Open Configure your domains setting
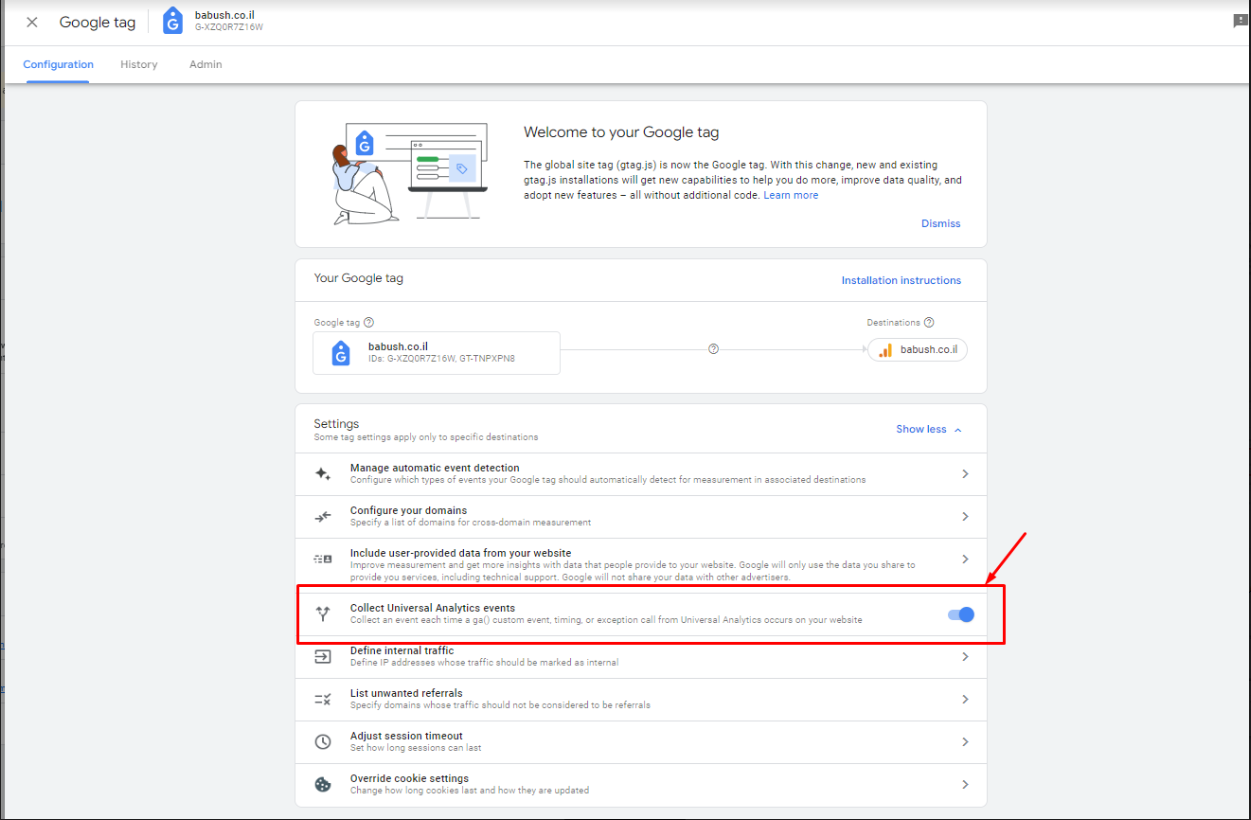The image size is (1251, 820). pos(640,517)
